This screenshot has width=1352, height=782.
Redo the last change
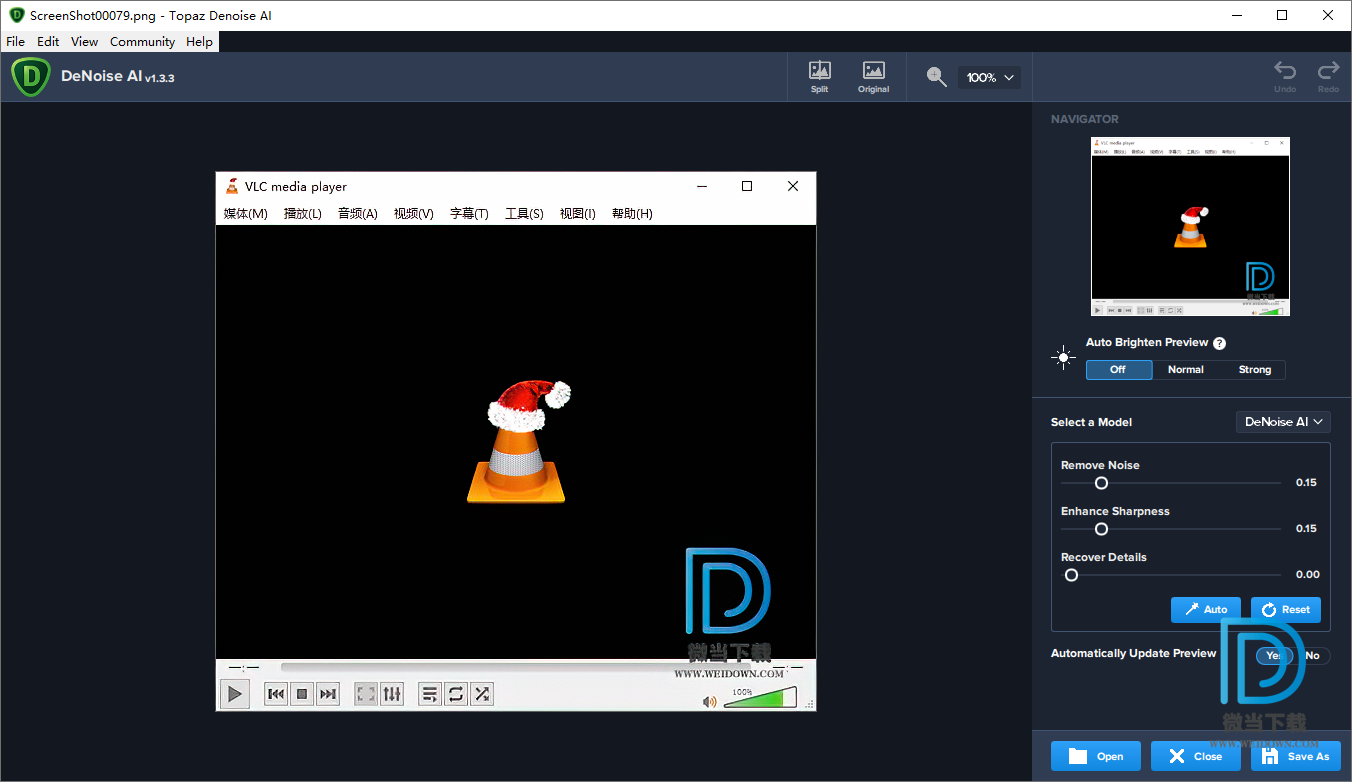pos(1328,77)
